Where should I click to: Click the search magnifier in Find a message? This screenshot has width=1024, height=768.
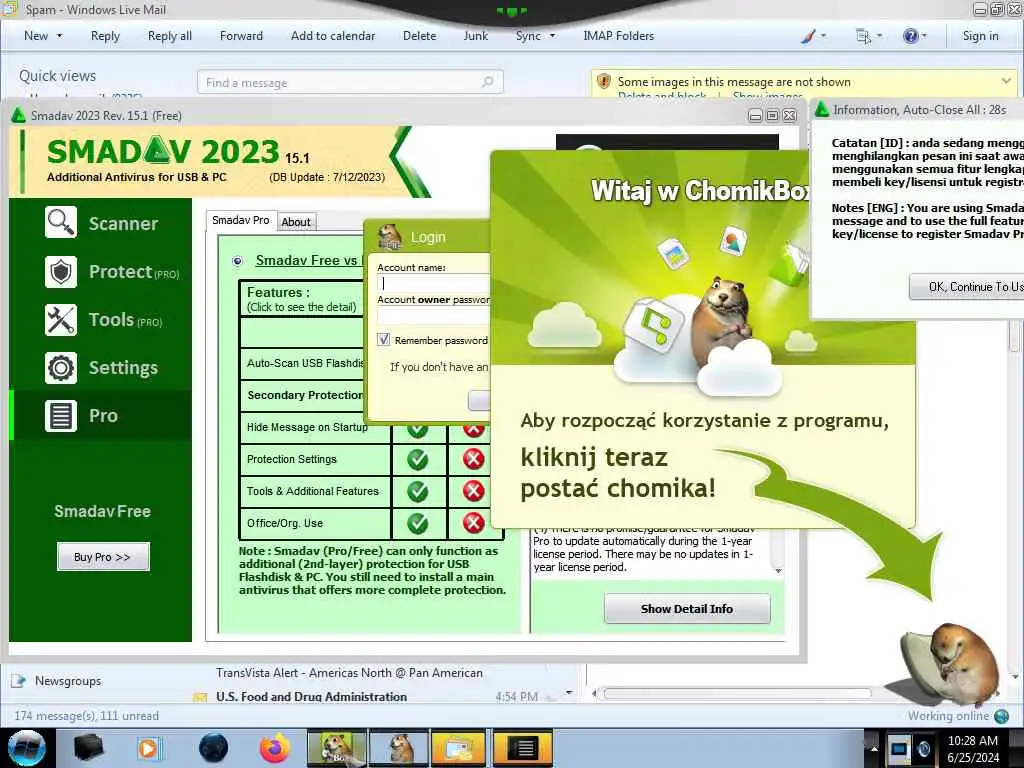(487, 82)
